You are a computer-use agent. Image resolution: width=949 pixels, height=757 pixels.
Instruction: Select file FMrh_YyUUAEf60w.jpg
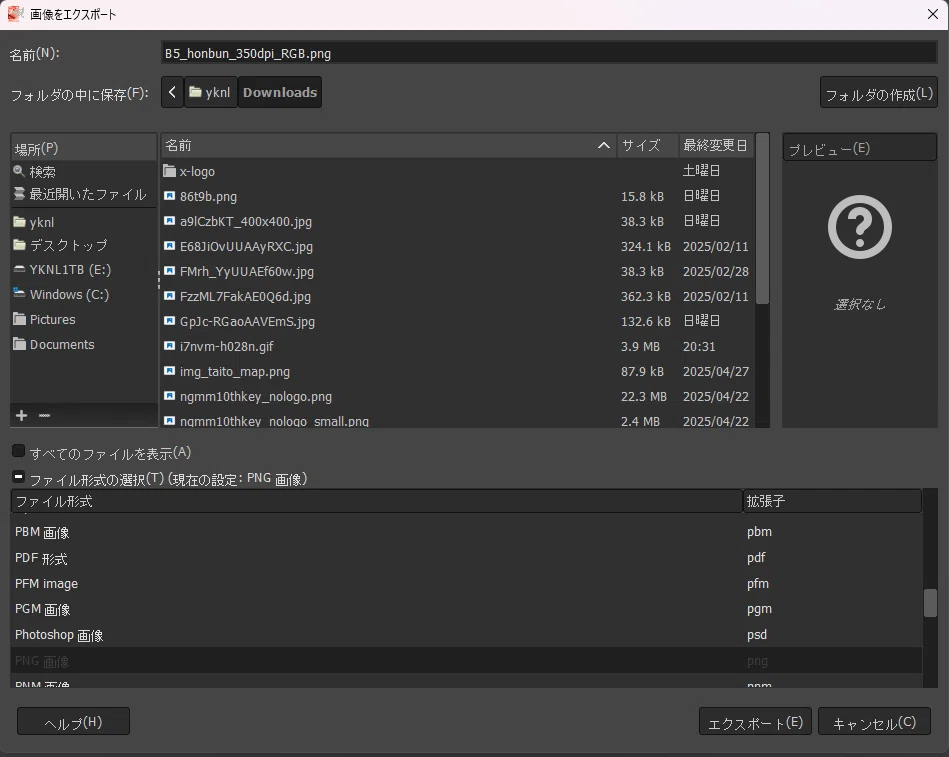click(458, 271)
